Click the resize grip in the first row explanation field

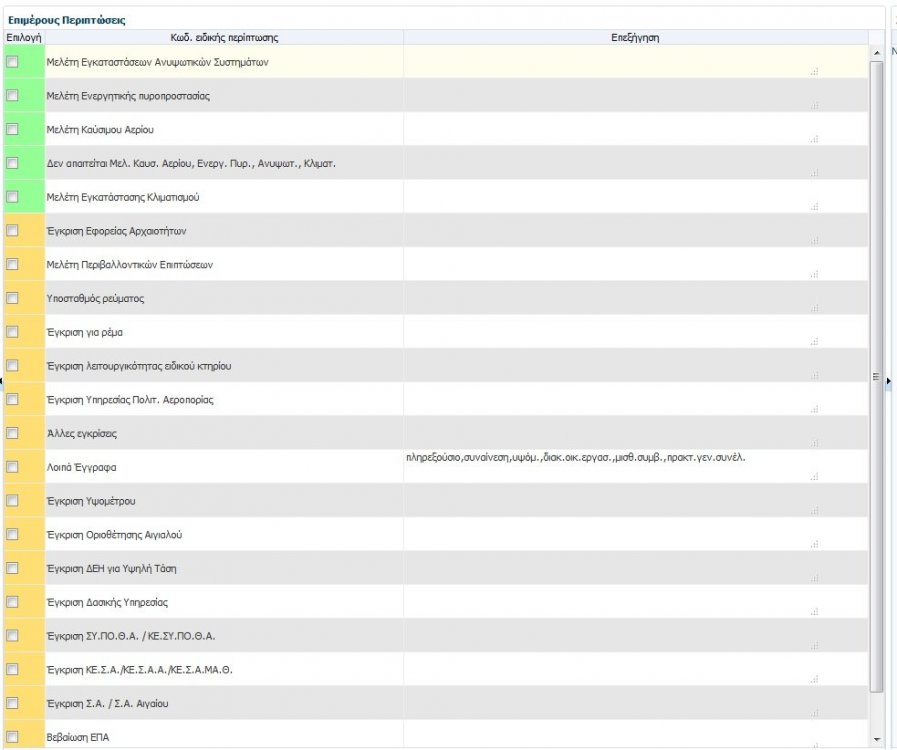[x=815, y=72]
